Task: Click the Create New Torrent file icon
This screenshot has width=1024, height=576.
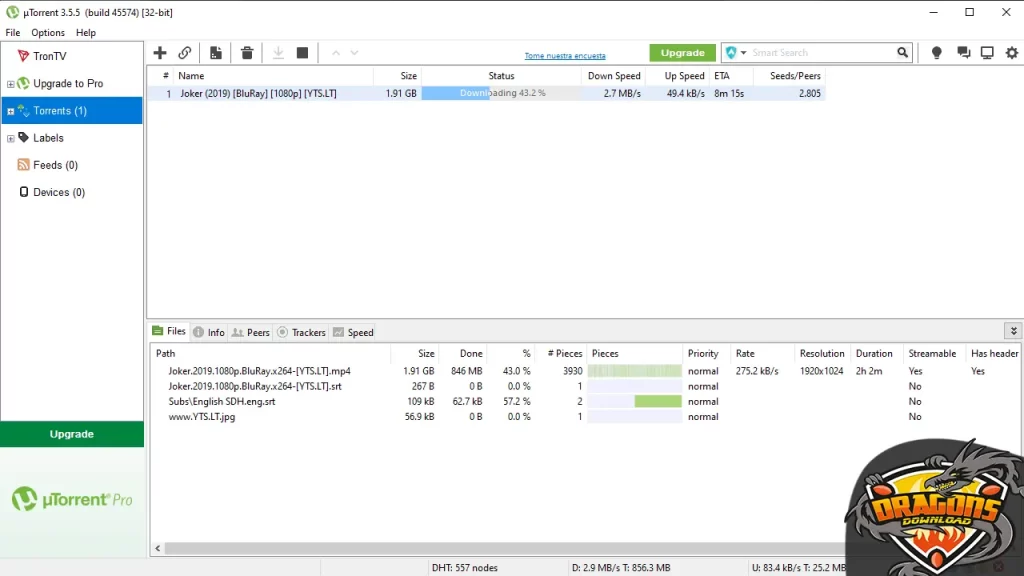Action: [216, 53]
